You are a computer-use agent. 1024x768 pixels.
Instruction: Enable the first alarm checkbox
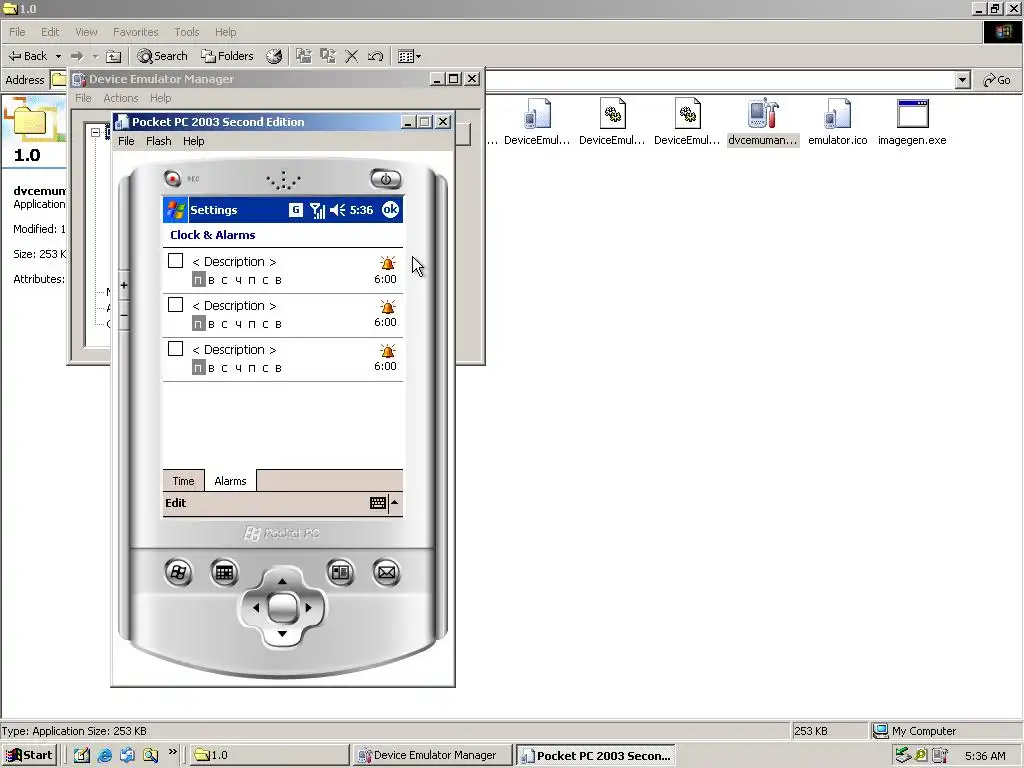click(175, 261)
